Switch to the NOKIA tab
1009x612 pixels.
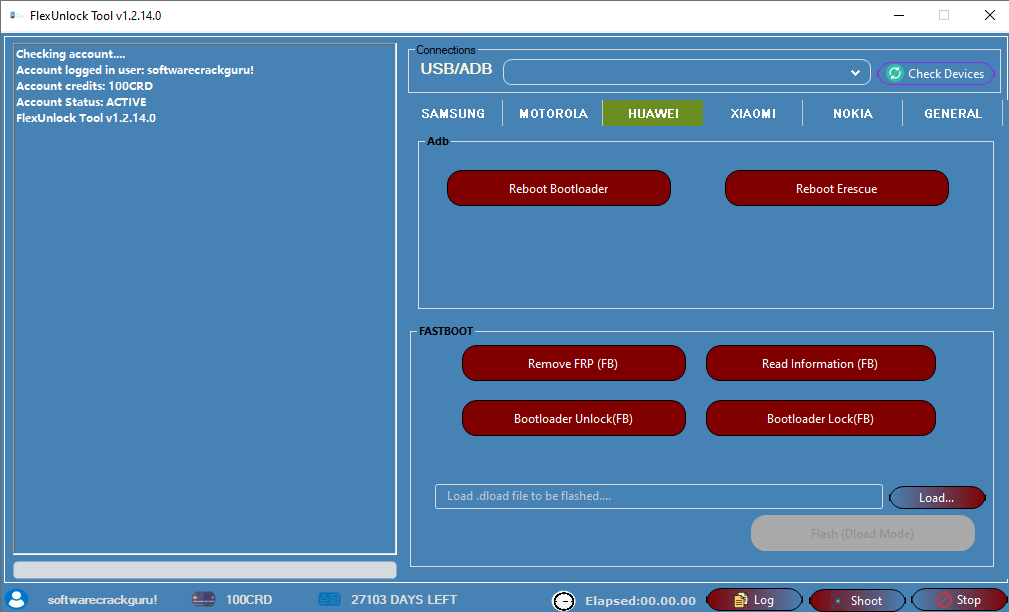[852, 113]
